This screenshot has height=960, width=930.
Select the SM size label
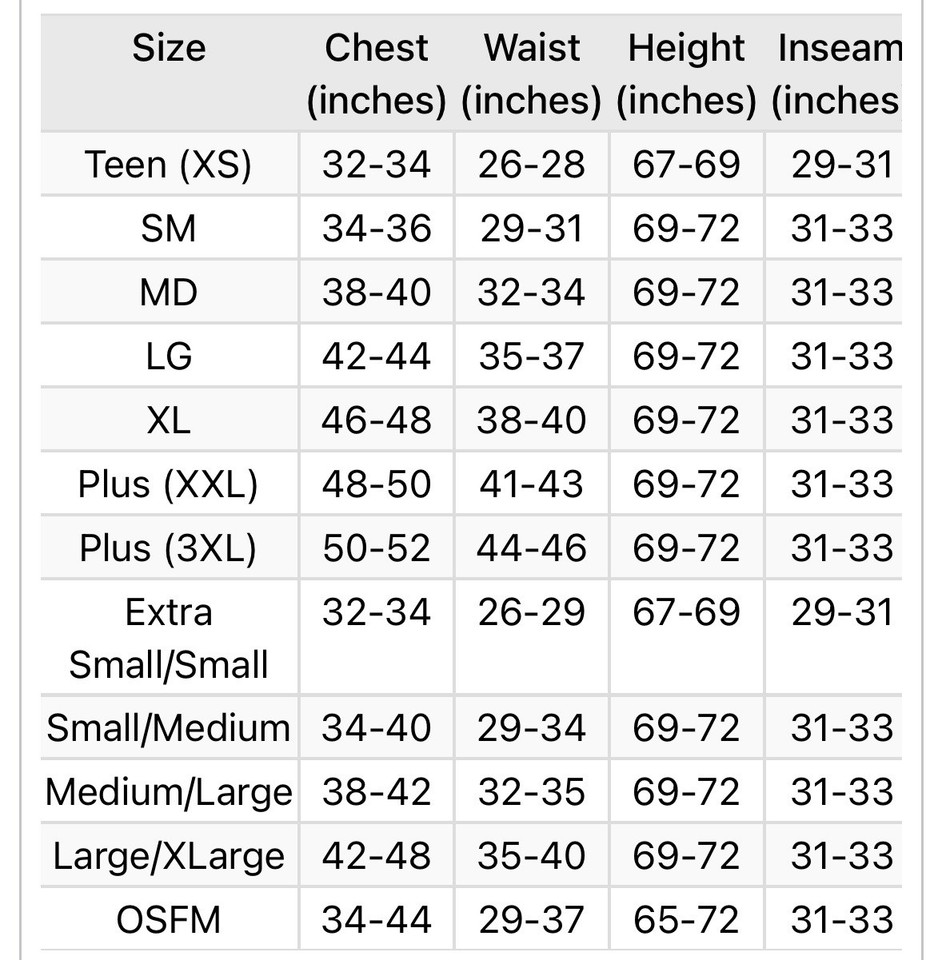tap(169, 228)
